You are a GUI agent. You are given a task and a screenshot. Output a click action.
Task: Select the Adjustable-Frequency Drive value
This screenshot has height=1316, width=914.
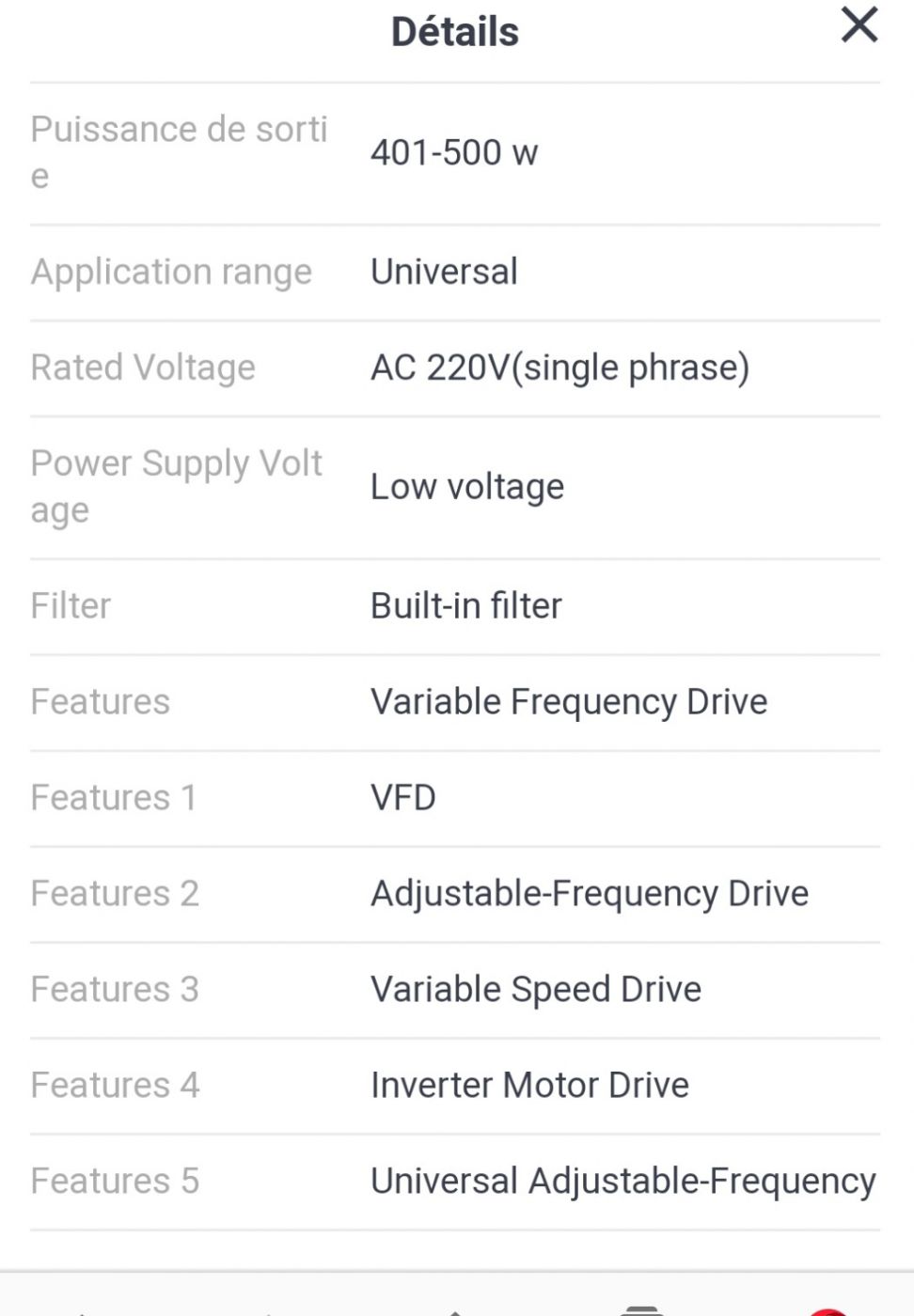[x=590, y=894]
